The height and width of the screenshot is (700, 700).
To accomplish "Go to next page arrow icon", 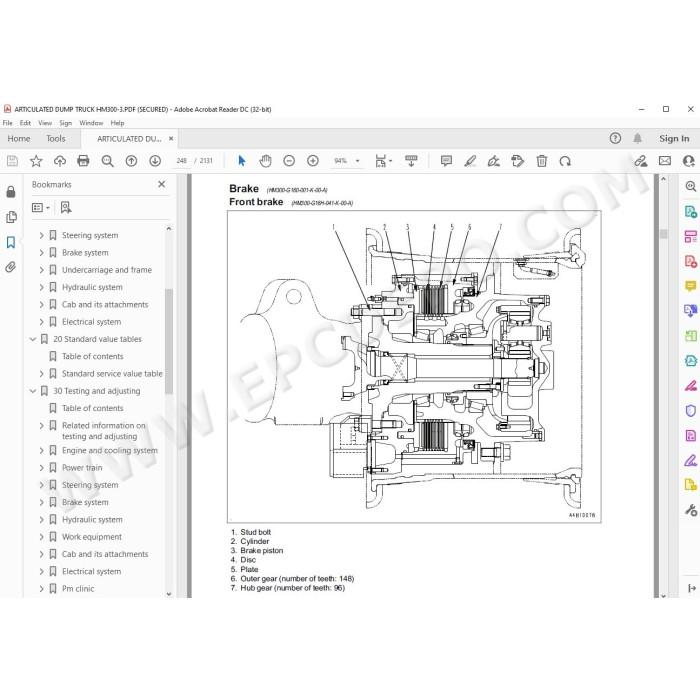I will 155,161.
